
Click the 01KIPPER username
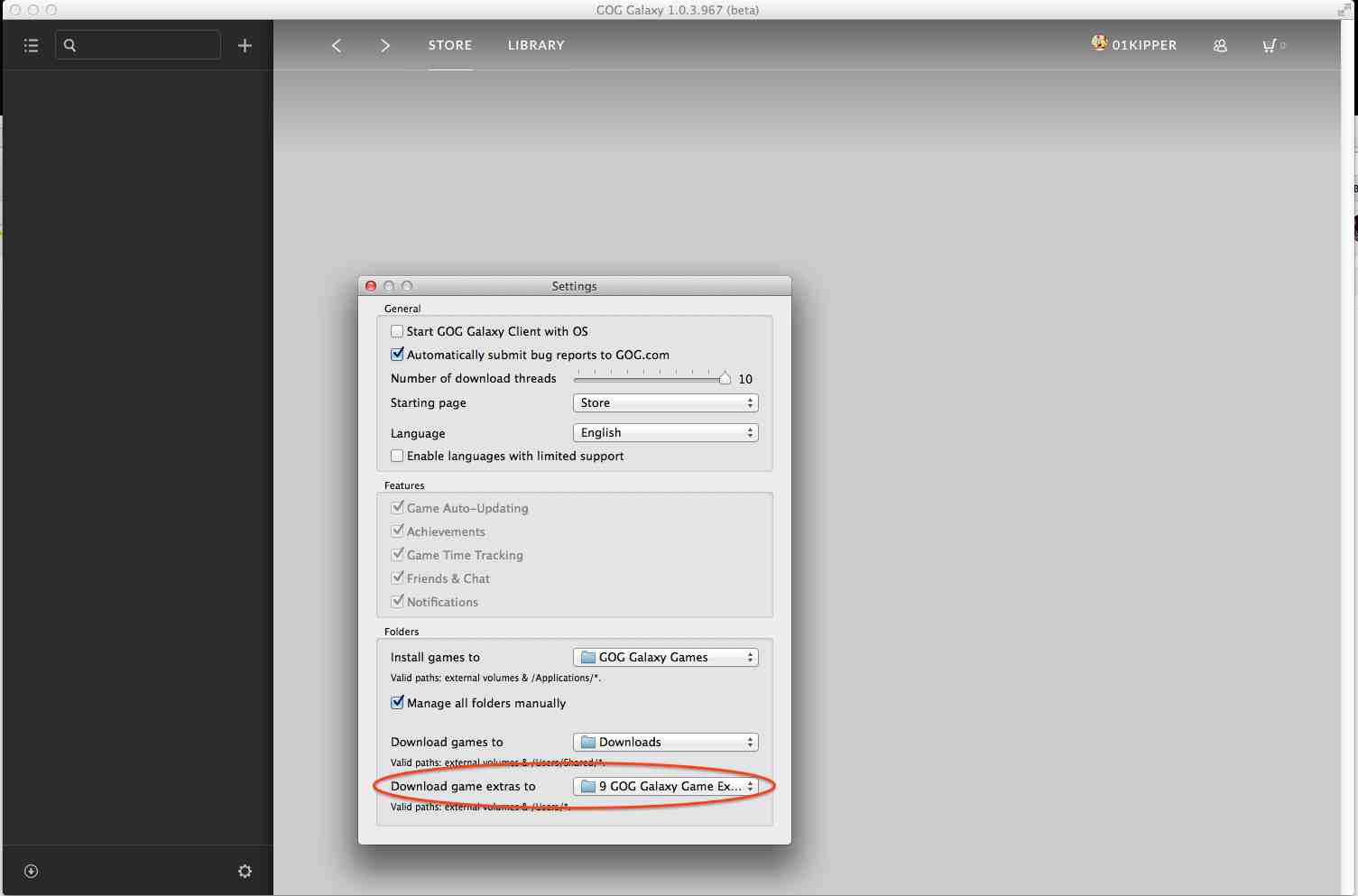point(1144,45)
